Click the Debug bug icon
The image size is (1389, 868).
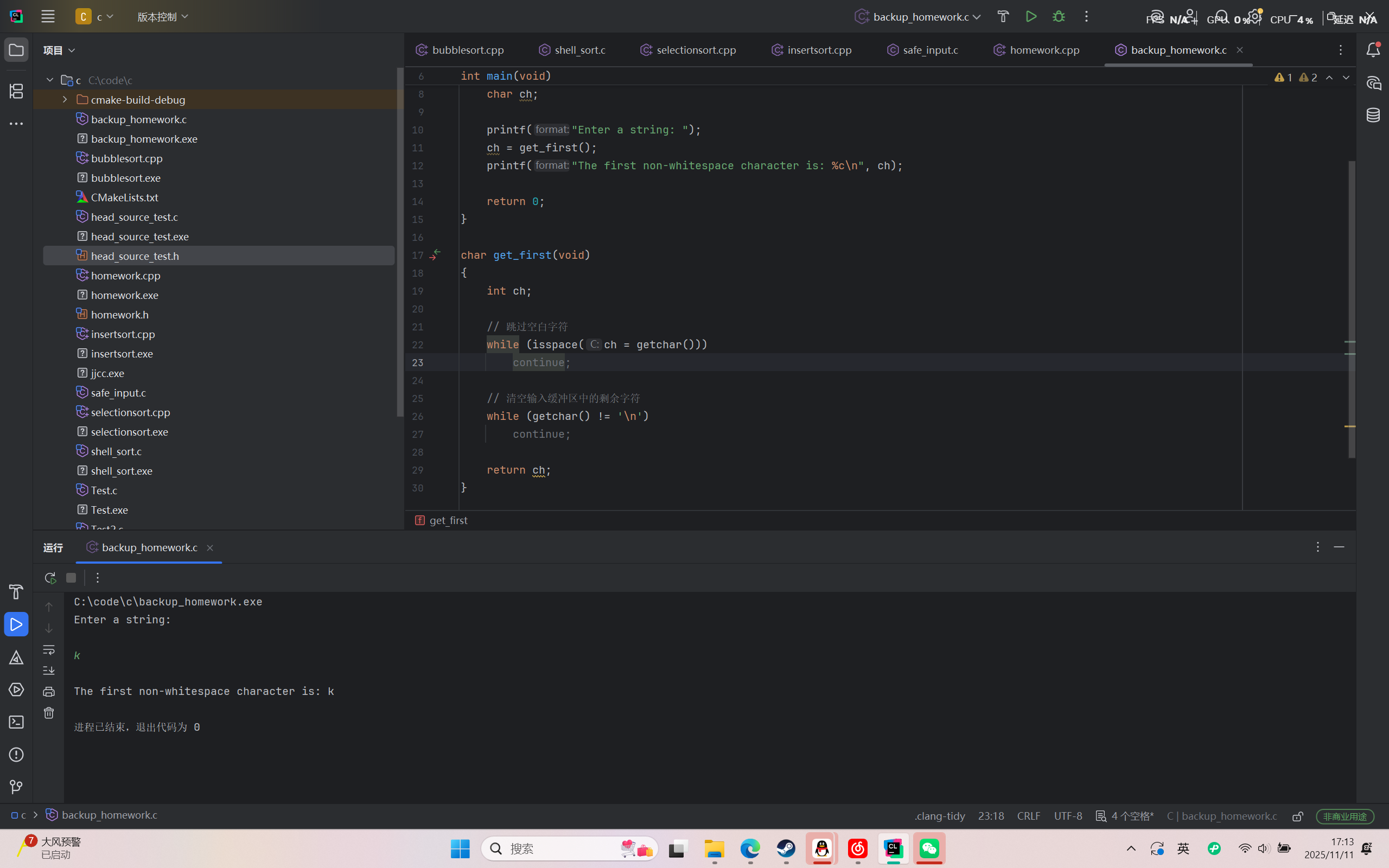click(x=1059, y=17)
